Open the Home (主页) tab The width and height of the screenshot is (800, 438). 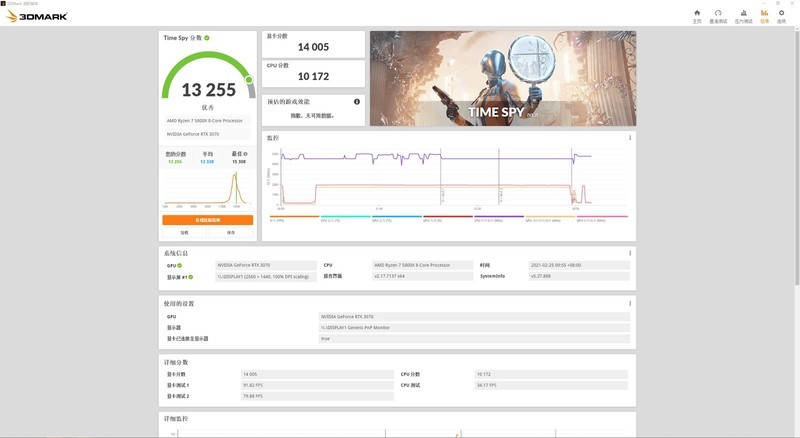[x=696, y=16]
